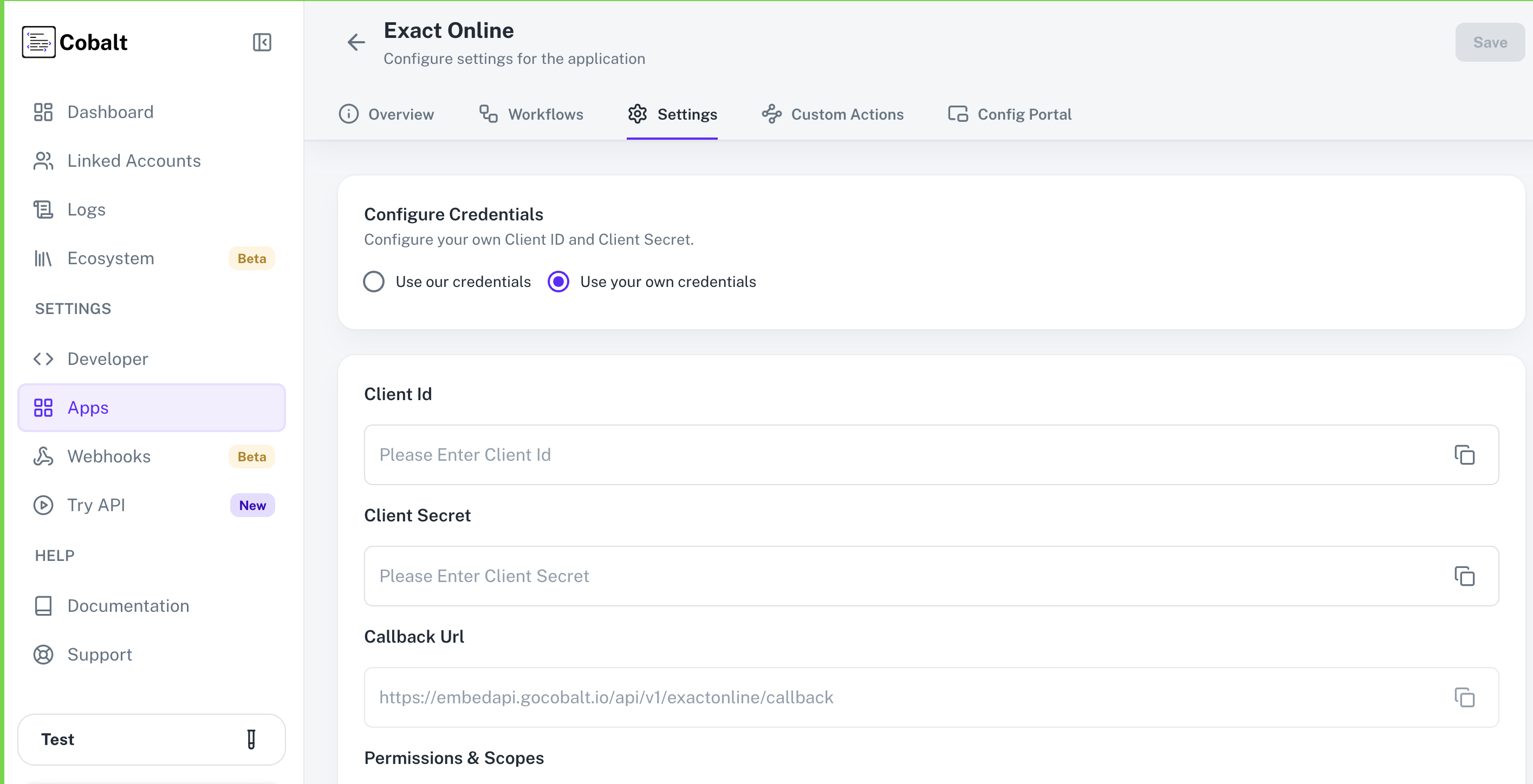This screenshot has width=1533, height=784.
Task: Select the Webhooks sidebar icon
Action: pyautogui.click(x=42, y=456)
